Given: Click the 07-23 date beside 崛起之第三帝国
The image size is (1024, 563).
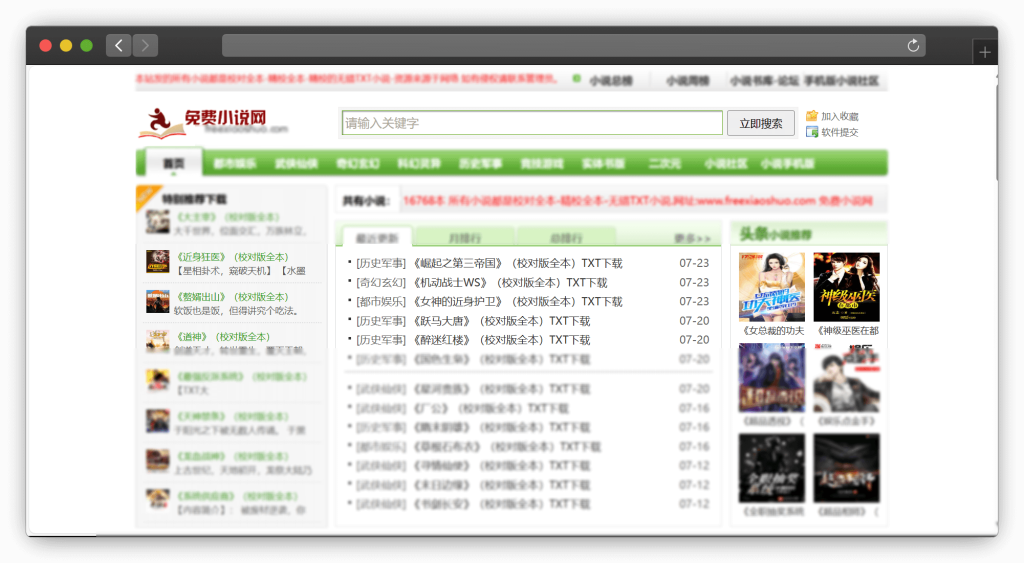Looking at the screenshot, I should point(694,263).
